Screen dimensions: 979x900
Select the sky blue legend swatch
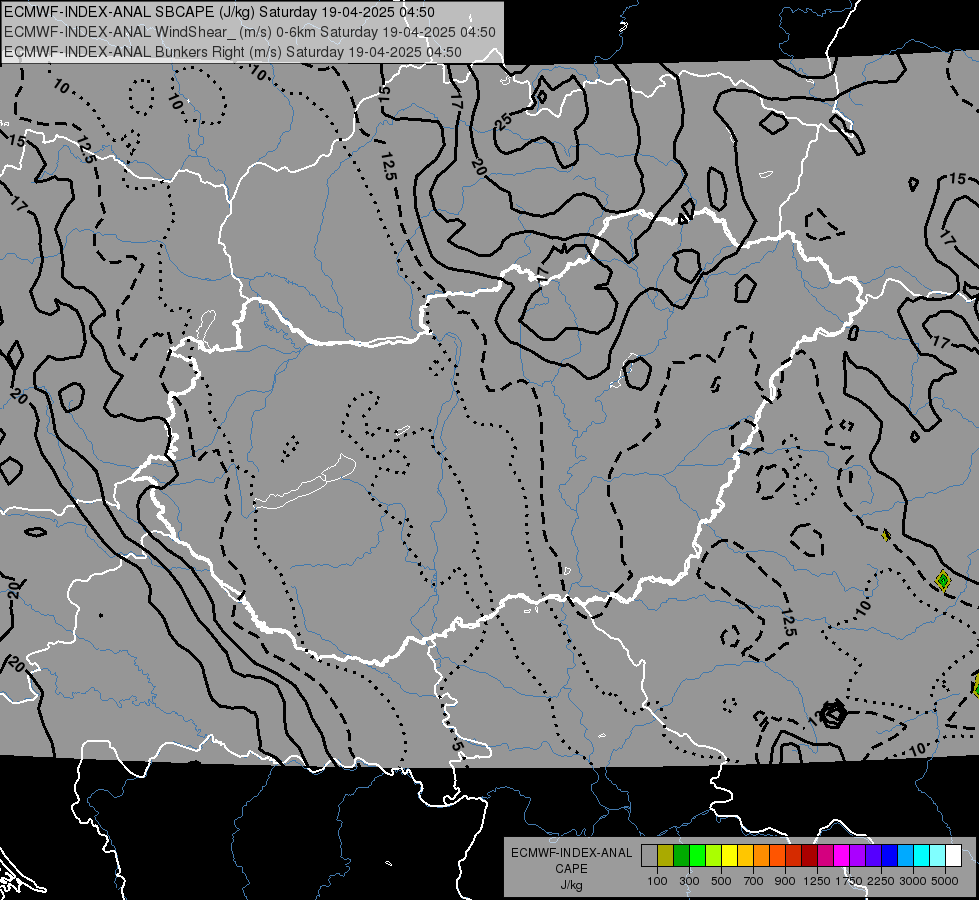click(x=905, y=856)
